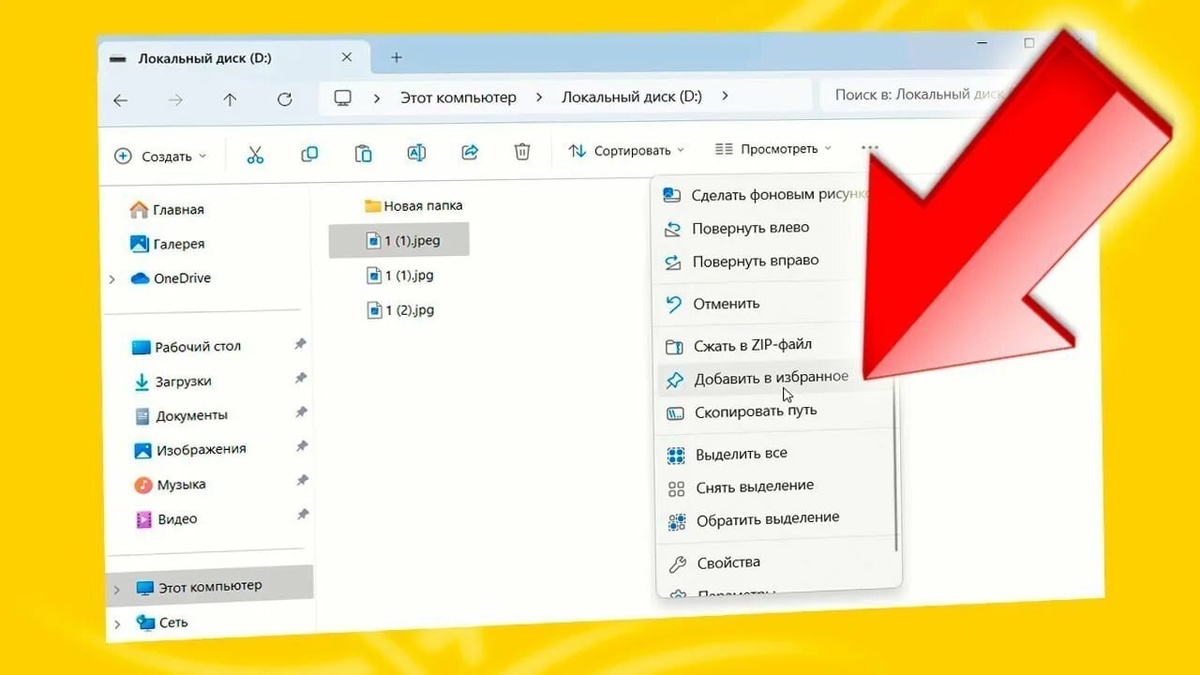Select the file 1 (1).jpeg
Viewport: 1200px width, 675px height.
(x=399, y=241)
